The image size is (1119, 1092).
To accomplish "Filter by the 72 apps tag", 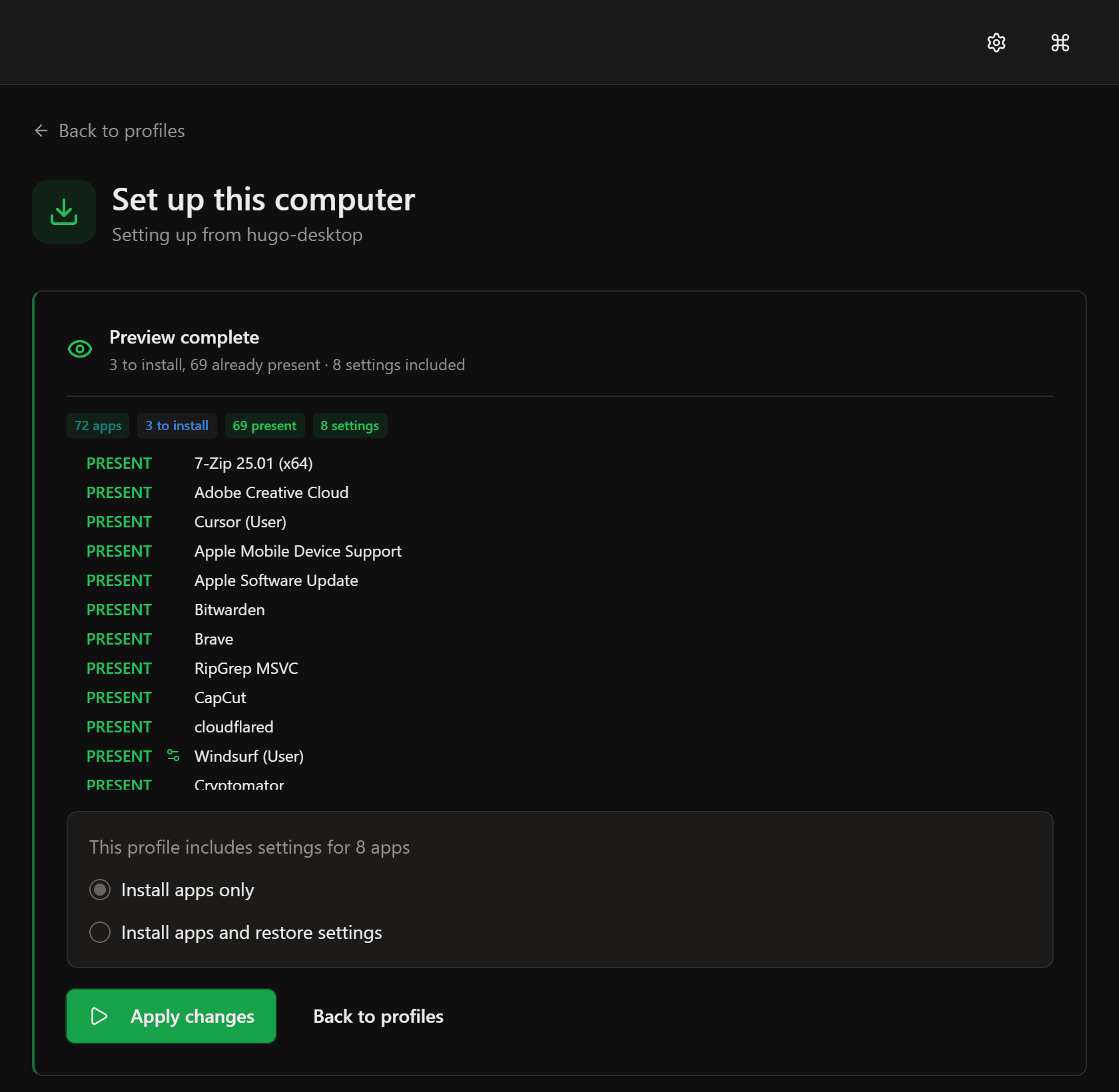I will point(98,425).
